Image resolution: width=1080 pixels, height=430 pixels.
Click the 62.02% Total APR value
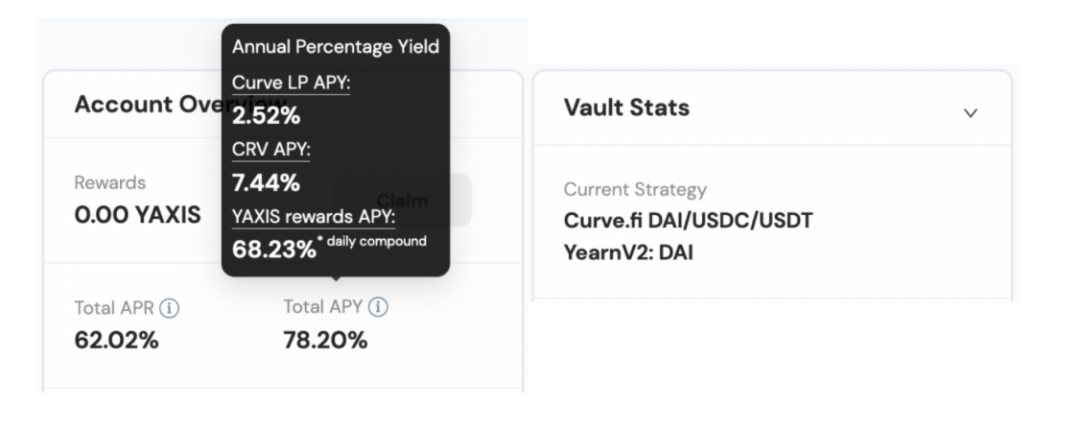[x=116, y=340]
